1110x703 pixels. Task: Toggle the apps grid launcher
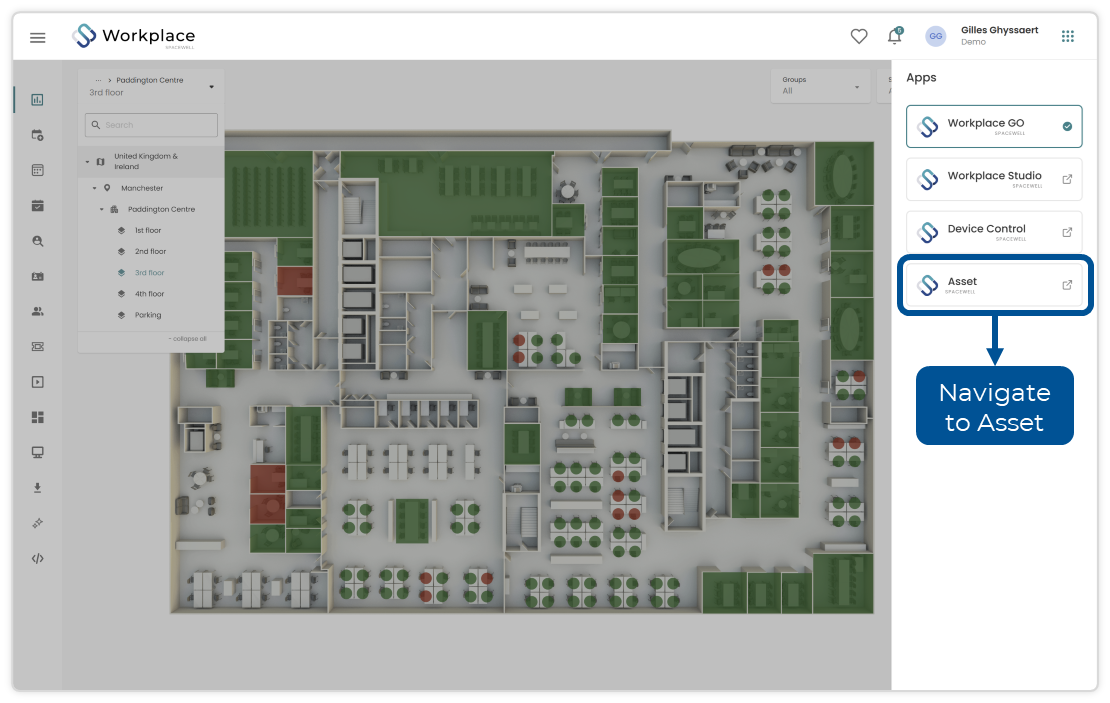pos(1068,36)
